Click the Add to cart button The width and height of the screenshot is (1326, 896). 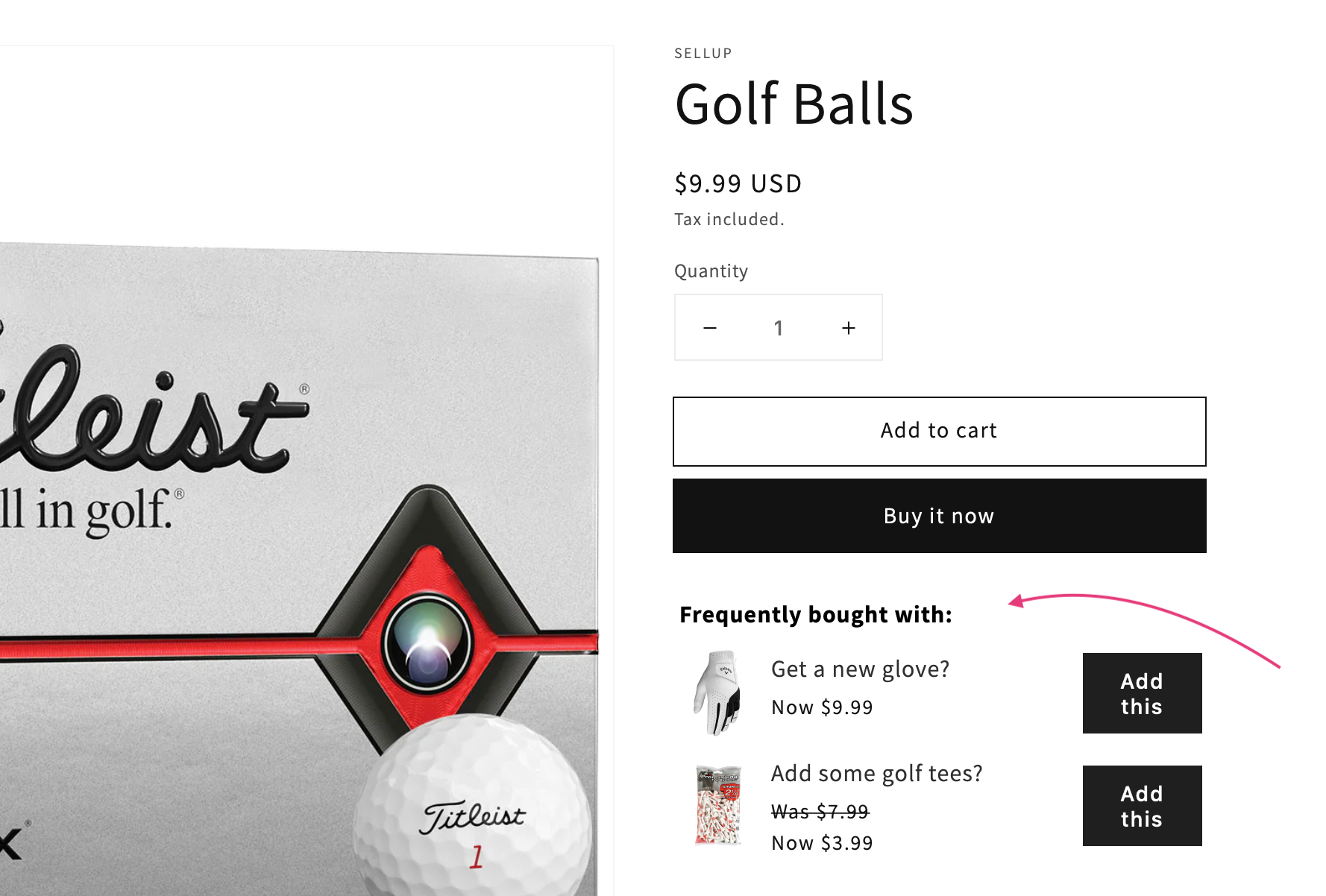pyautogui.click(x=939, y=432)
